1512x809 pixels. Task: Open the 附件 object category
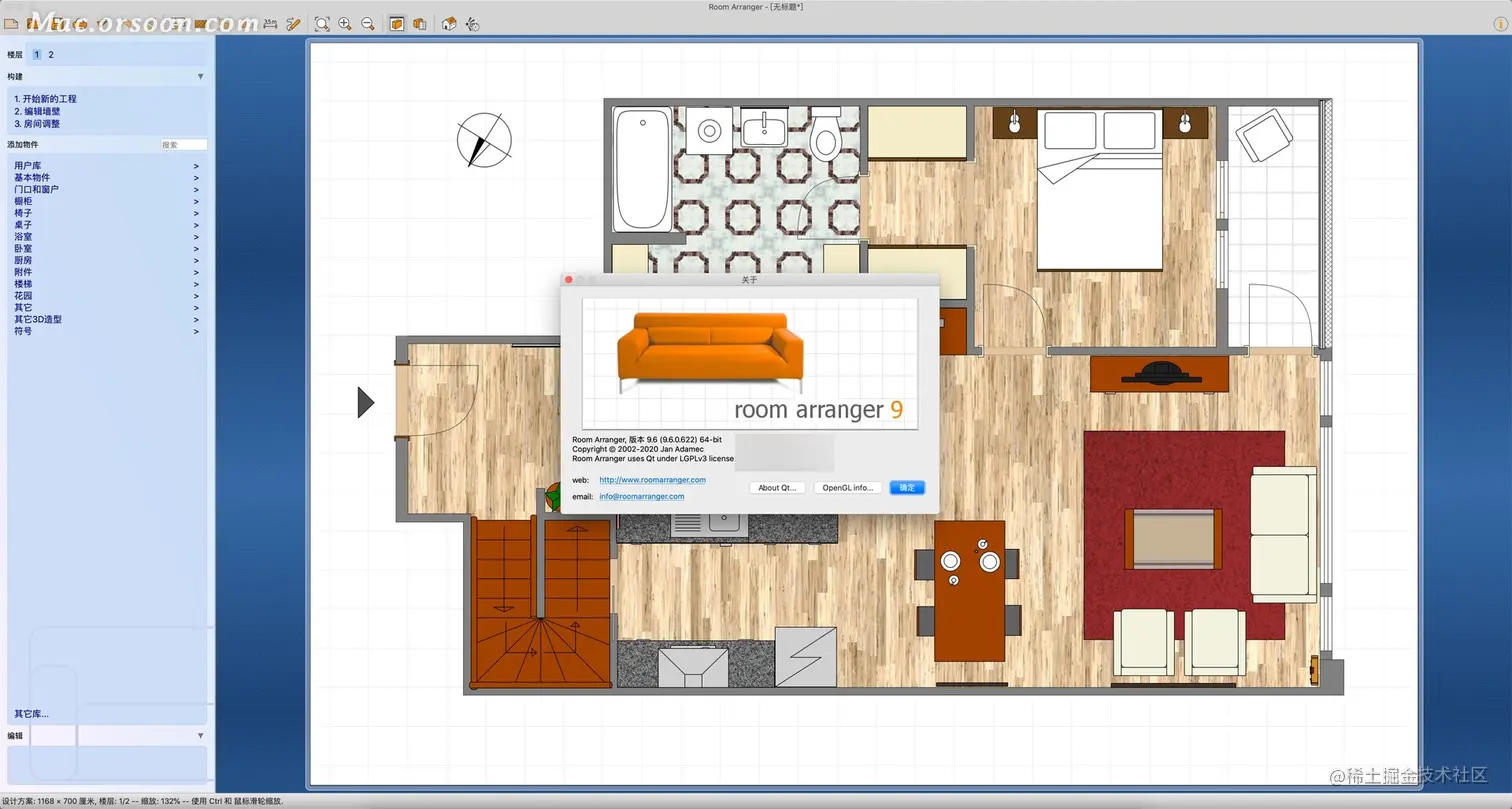pyautogui.click(x=105, y=272)
